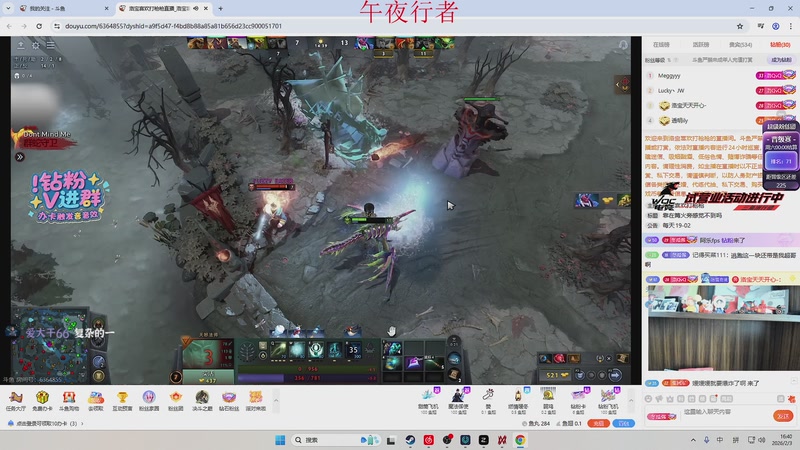Reload the page in Chrome
Image resolution: width=800 pixels, height=450 pixels.
(x=39, y=26)
